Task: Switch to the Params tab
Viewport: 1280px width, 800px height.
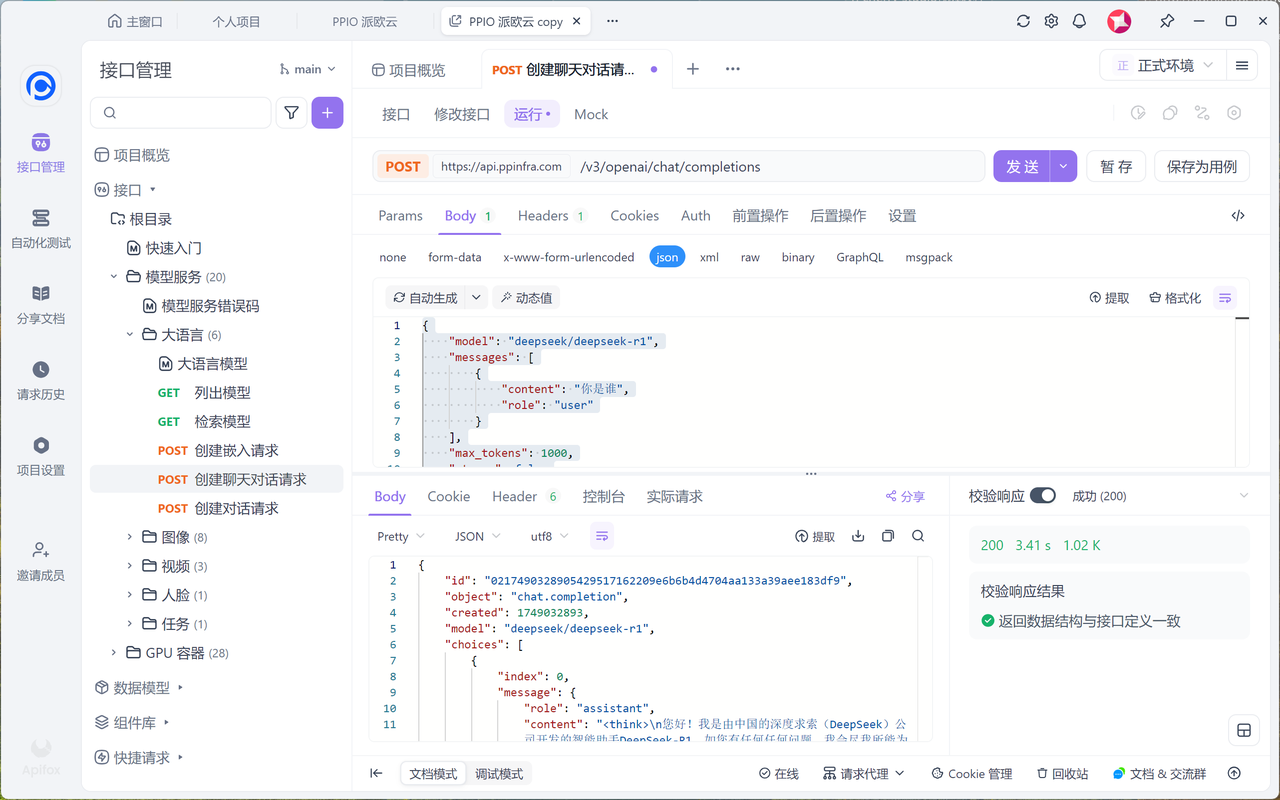Action: point(400,216)
